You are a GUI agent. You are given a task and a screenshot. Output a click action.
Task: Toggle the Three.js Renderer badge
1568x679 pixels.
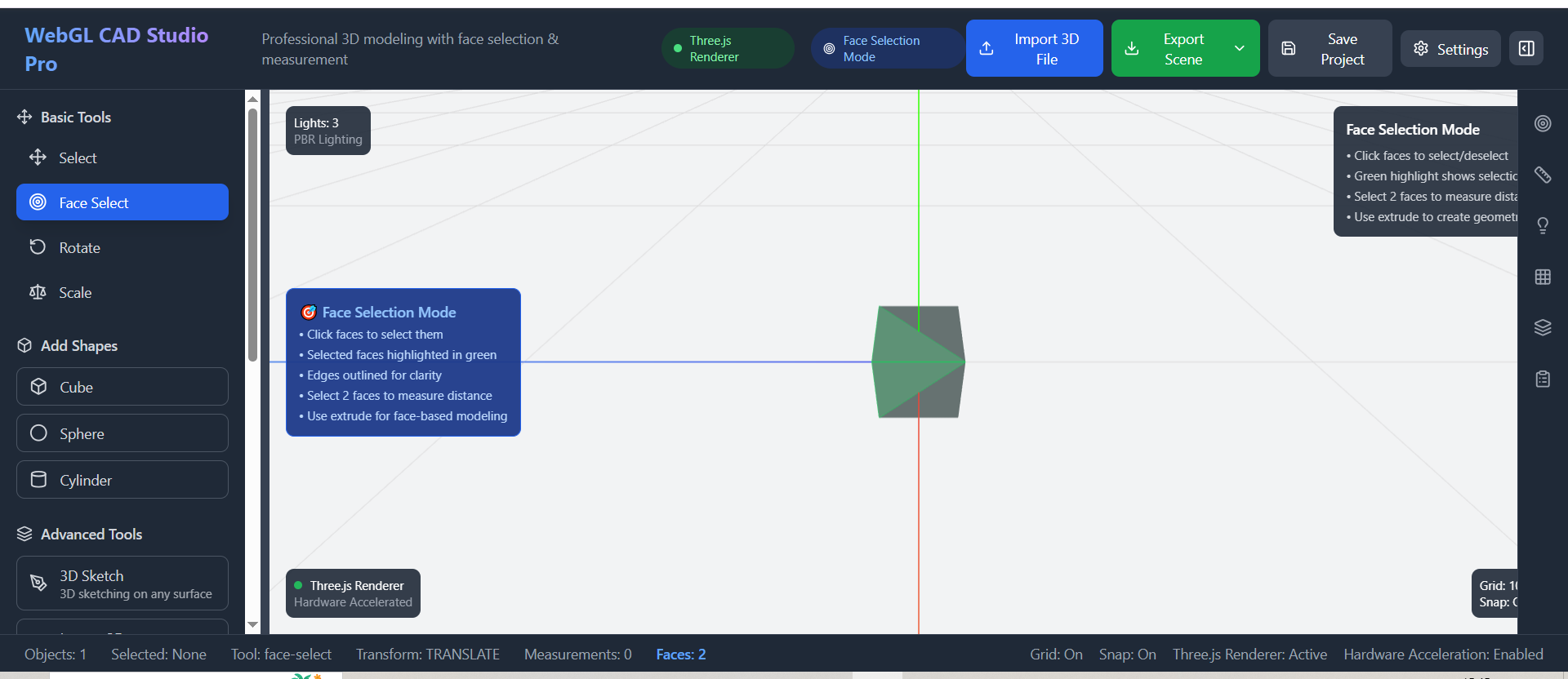click(x=727, y=48)
